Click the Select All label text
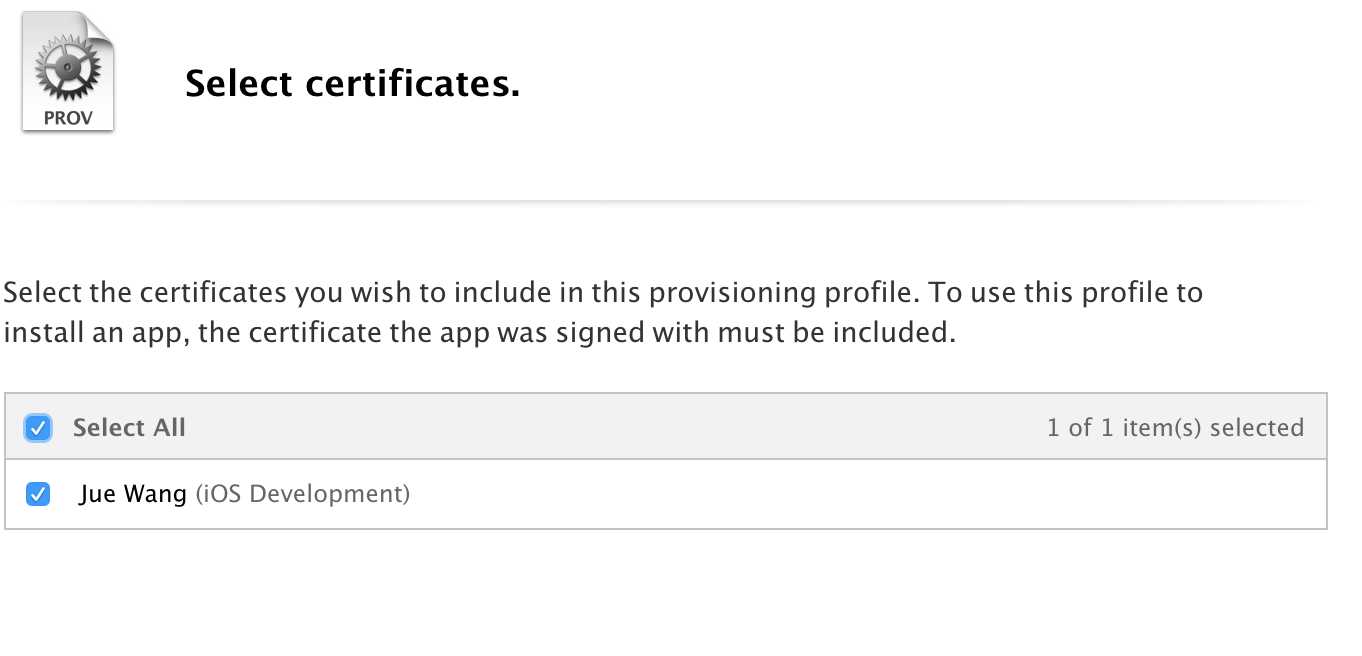The image size is (1362, 656). (129, 428)
